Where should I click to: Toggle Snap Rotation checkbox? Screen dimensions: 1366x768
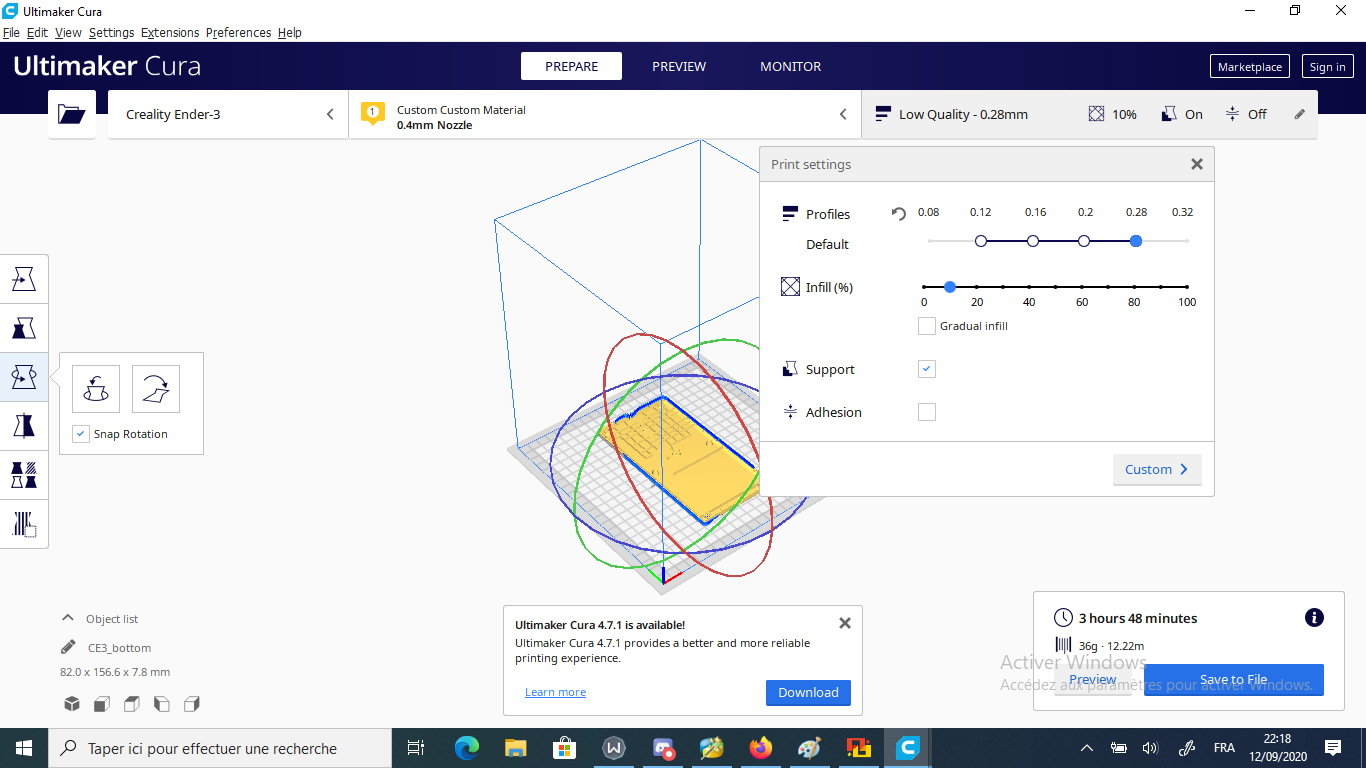(x=81, y=434)
